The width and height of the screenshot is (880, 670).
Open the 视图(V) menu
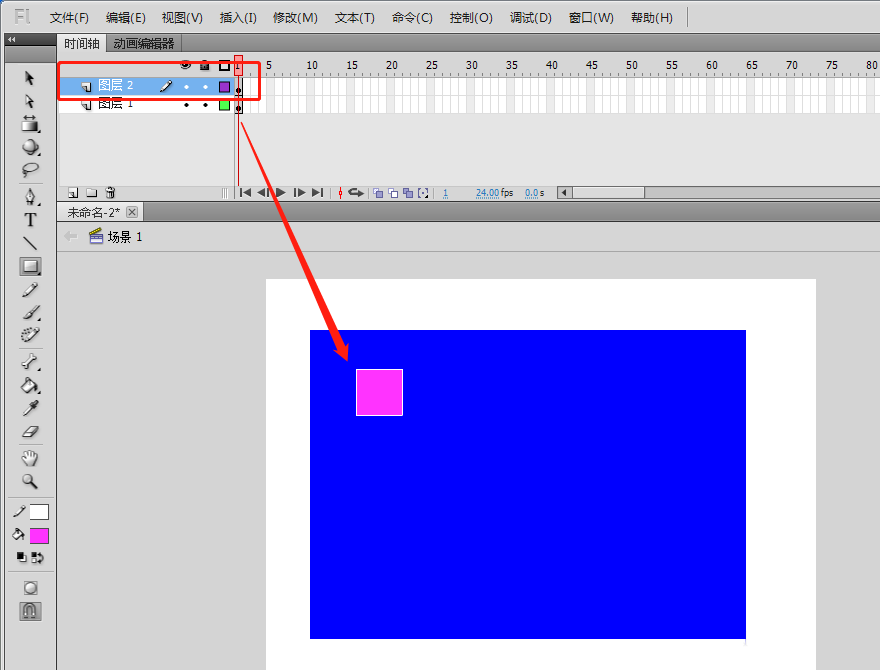coord(182,18)
